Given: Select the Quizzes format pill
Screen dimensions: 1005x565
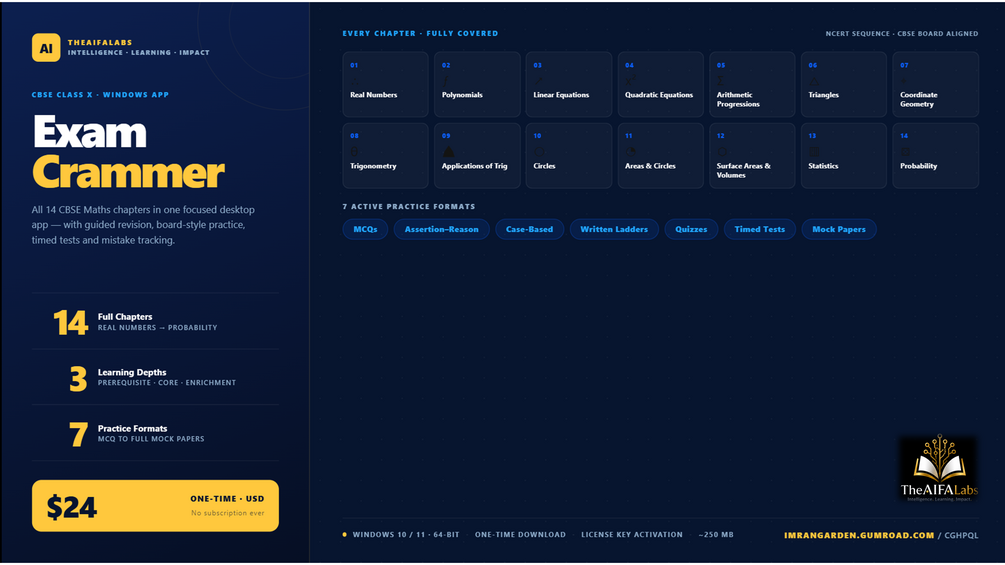Looking at the screenshot, I should [x=691, y=229].
